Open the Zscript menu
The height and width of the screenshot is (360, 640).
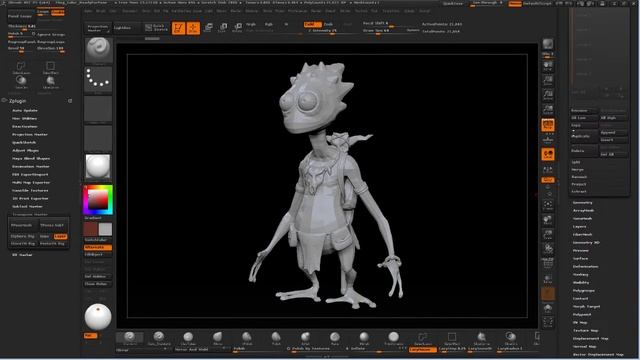424,11
